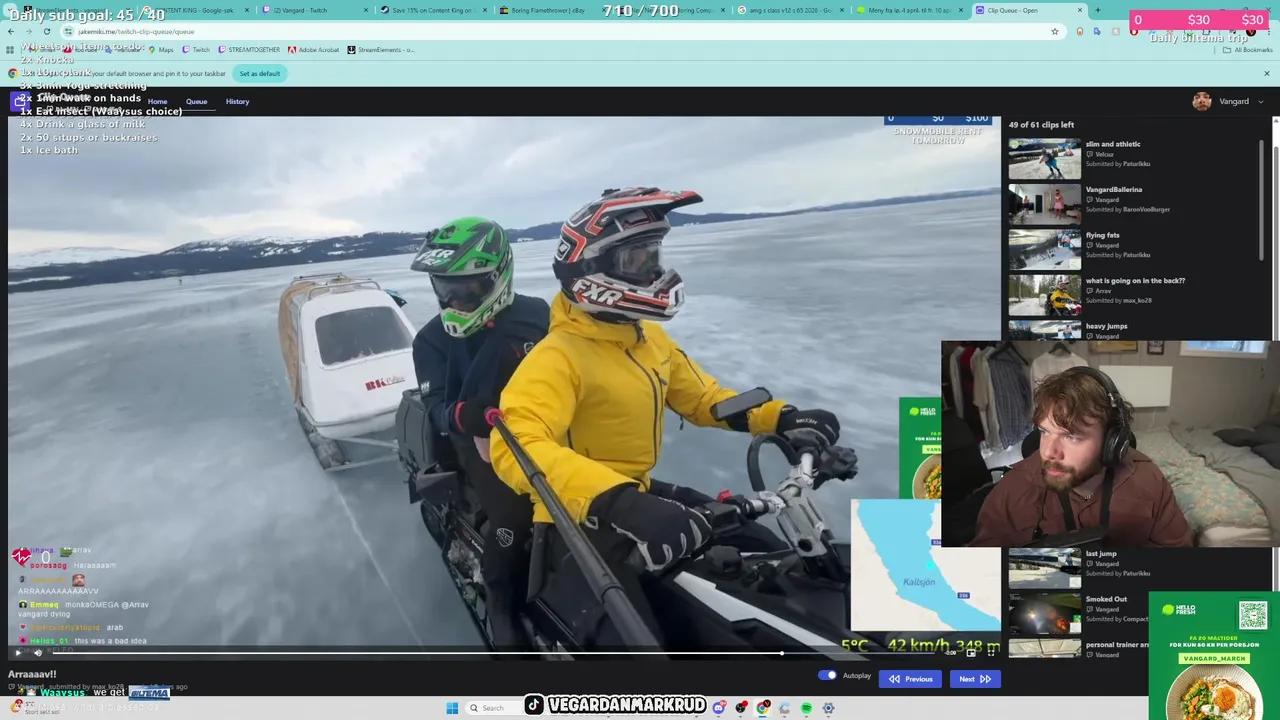Switch to the Queue tab
The height and width of the screenshot is (720, 1280).
click(196, 101)
